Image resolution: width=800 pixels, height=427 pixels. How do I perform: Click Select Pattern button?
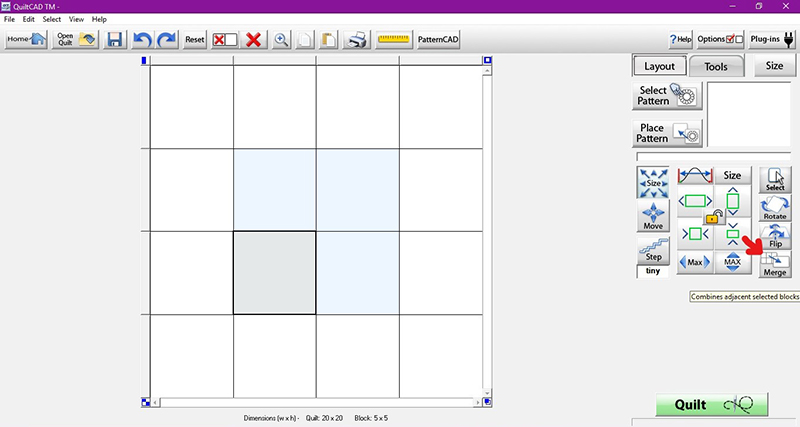coord(667,95)
